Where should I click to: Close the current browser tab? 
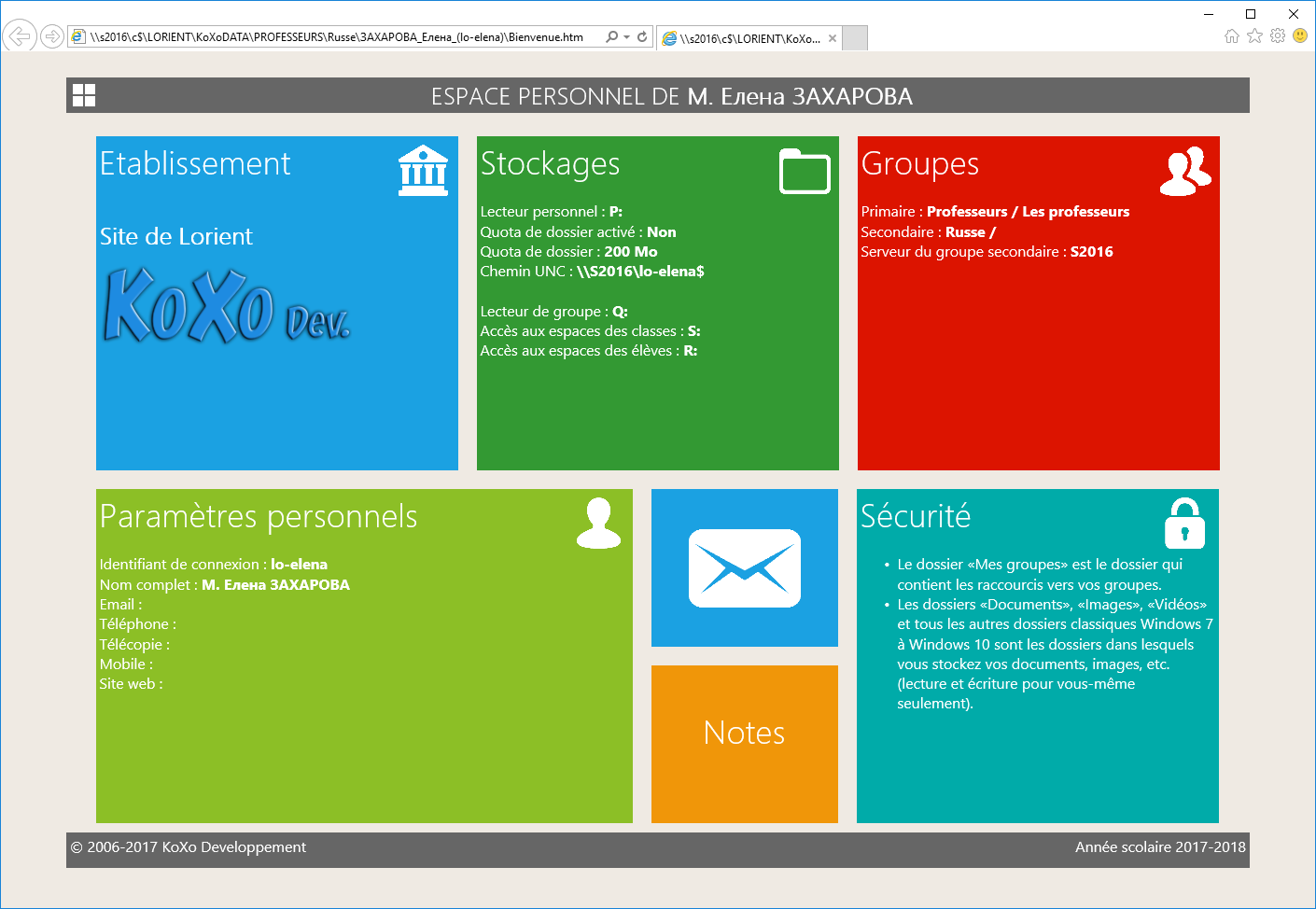(833, 38)
